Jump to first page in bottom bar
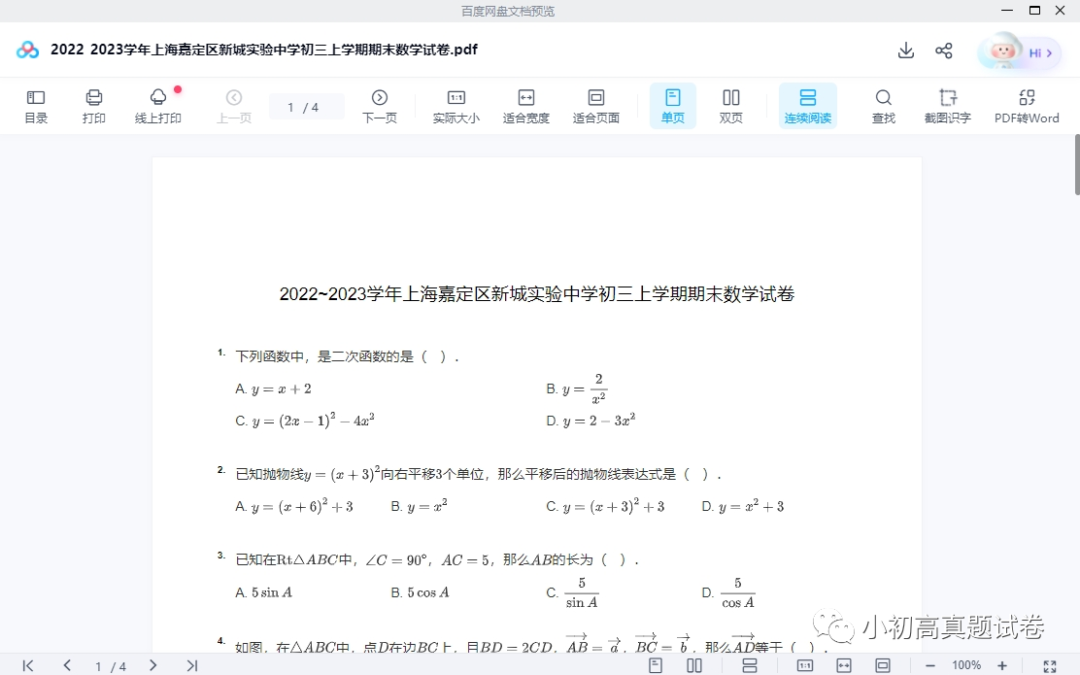 click(28, 665)
